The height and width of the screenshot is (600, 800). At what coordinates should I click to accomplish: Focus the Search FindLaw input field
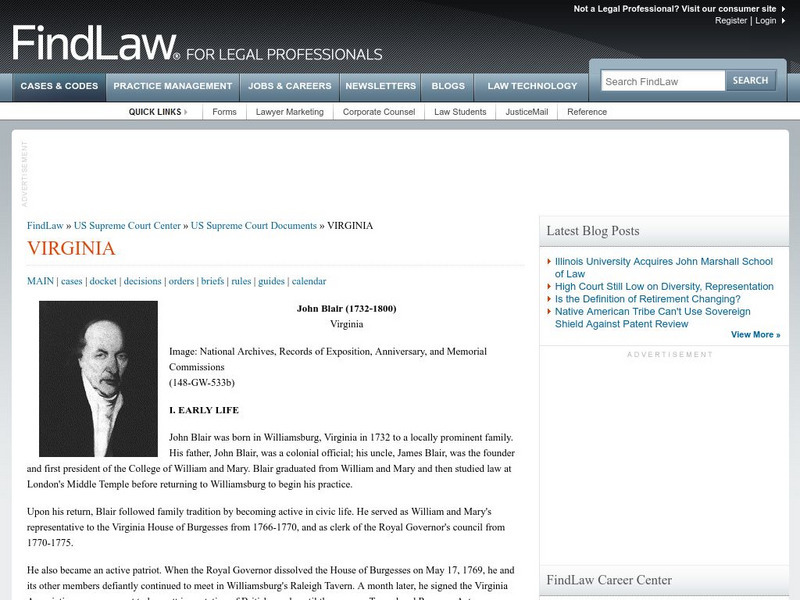point(663,81)
